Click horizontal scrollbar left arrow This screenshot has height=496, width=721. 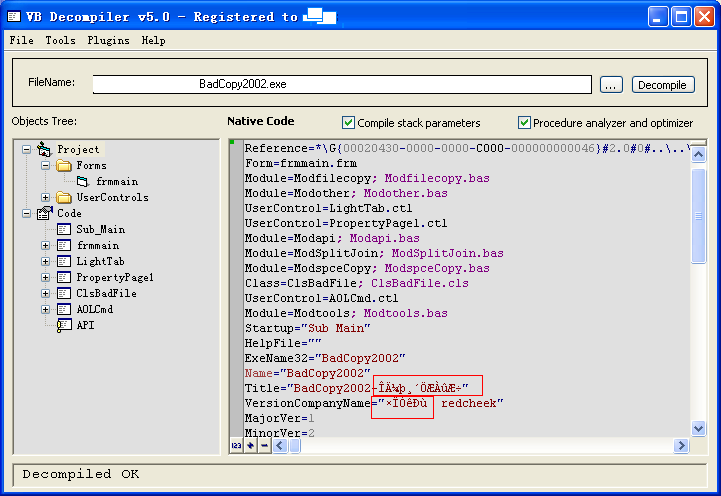click(x=280, y=445)
